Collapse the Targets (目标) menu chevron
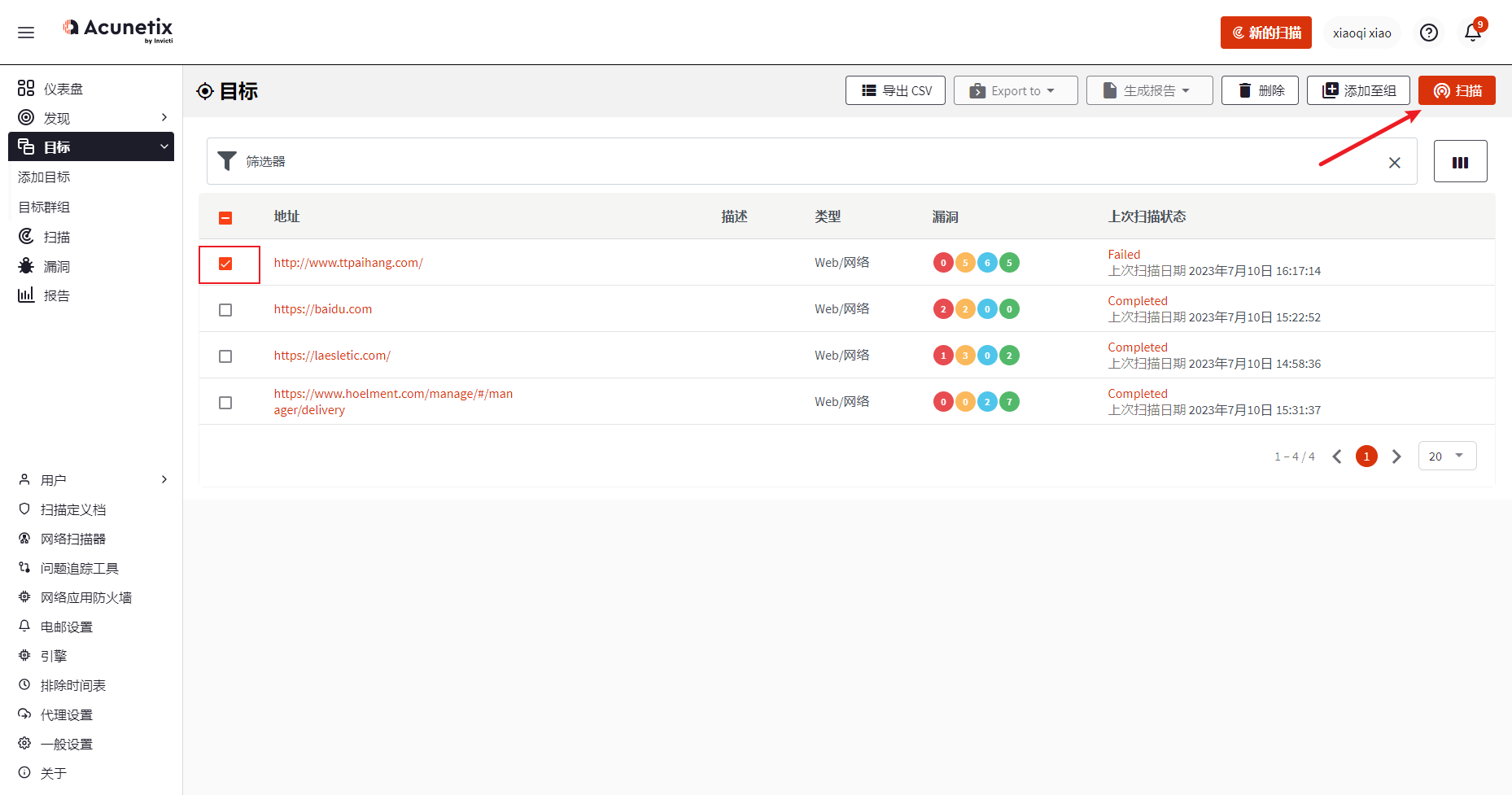Image resolution: width=1512 pixels, height=795 pixels. (x=164, y=146)
